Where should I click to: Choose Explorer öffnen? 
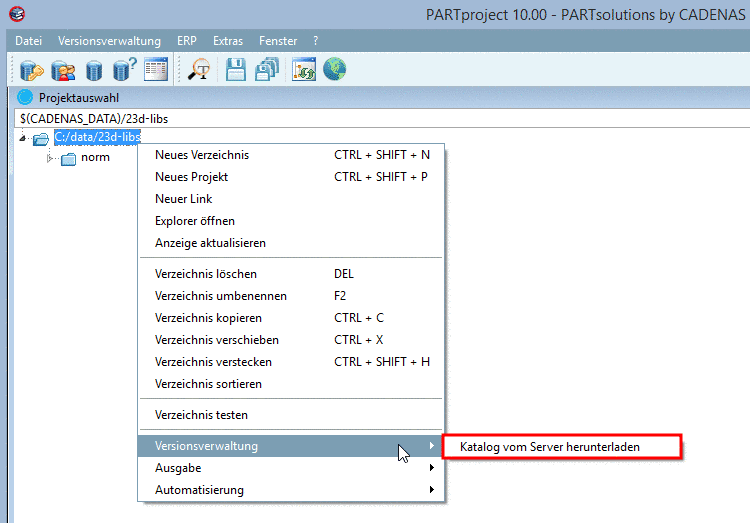click(x=291, y=221)
